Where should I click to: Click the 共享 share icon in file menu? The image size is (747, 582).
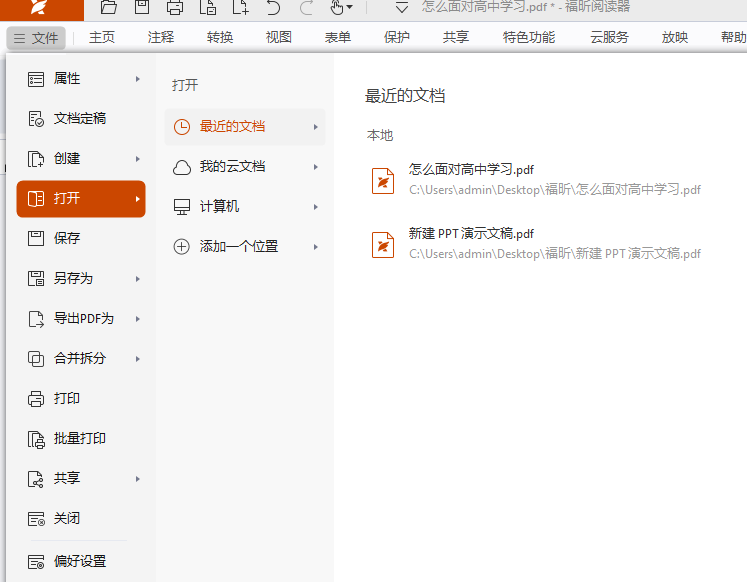tap(36, 479)
